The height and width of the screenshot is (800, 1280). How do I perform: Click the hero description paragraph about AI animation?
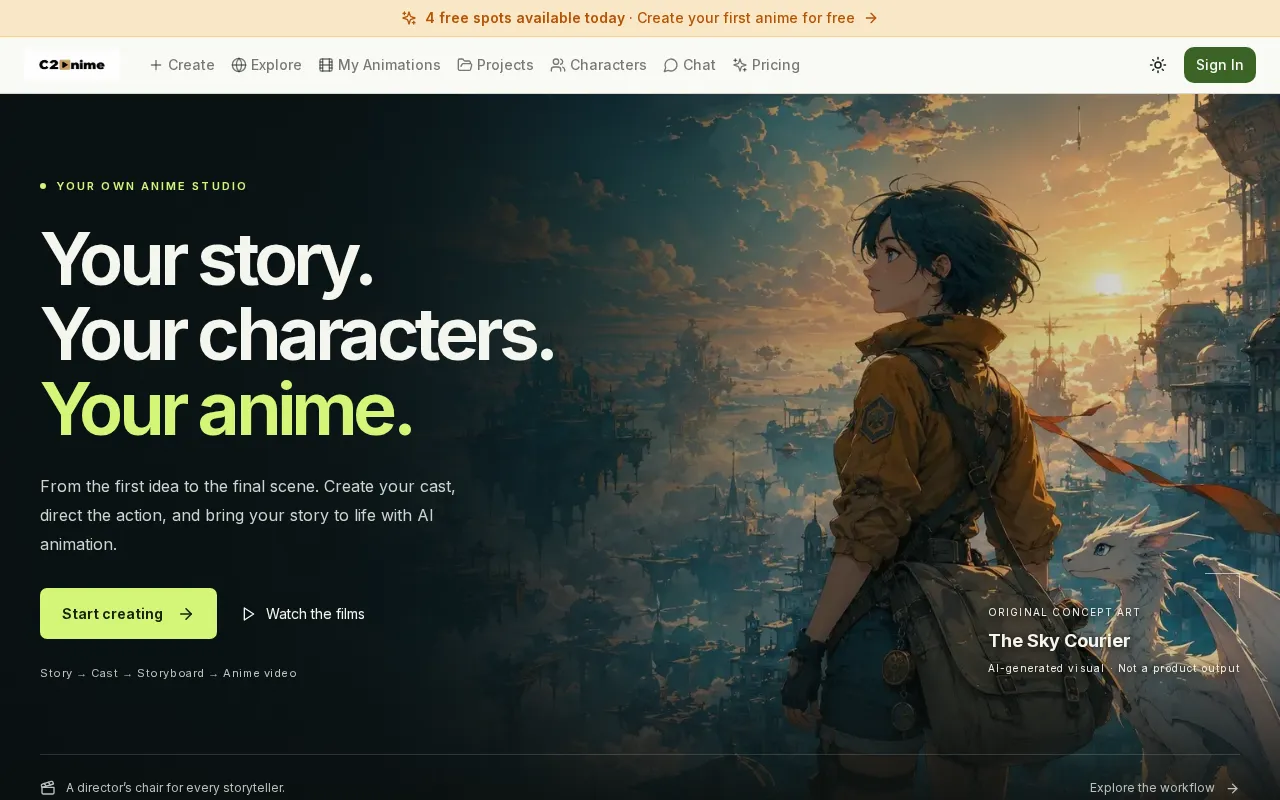[248, 515]
